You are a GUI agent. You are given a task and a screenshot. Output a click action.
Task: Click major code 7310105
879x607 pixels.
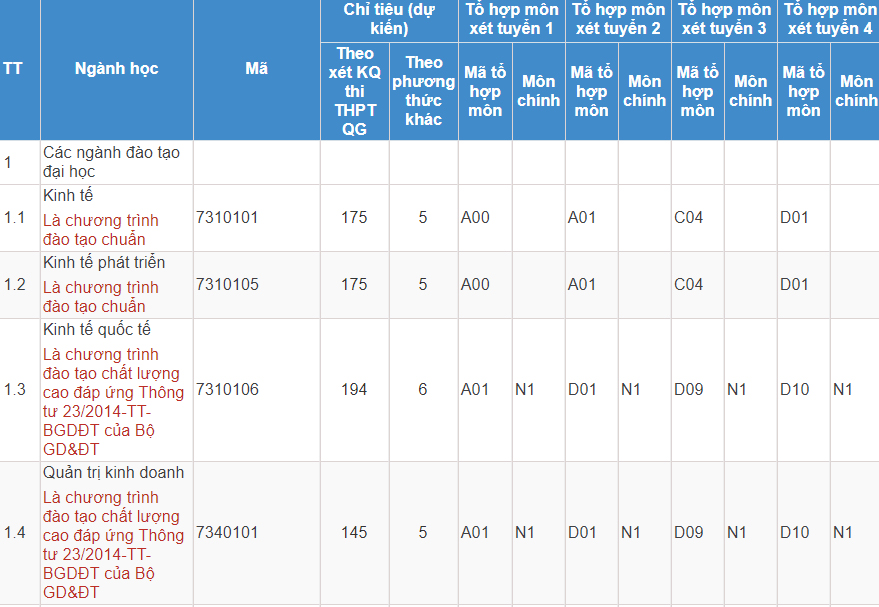[x=227, y=284]
